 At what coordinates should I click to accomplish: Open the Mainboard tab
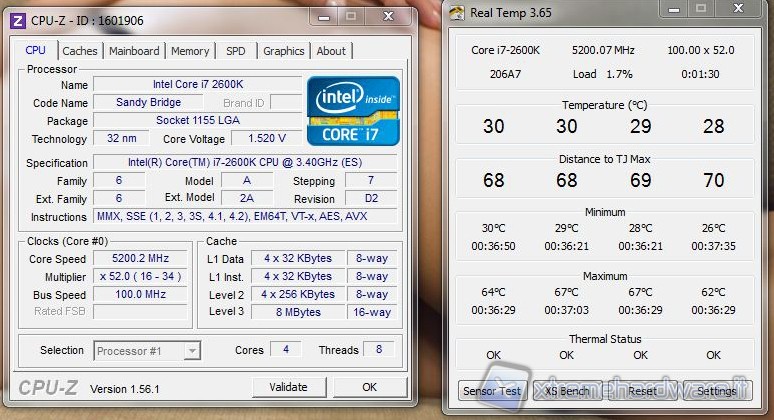[134, 51]
